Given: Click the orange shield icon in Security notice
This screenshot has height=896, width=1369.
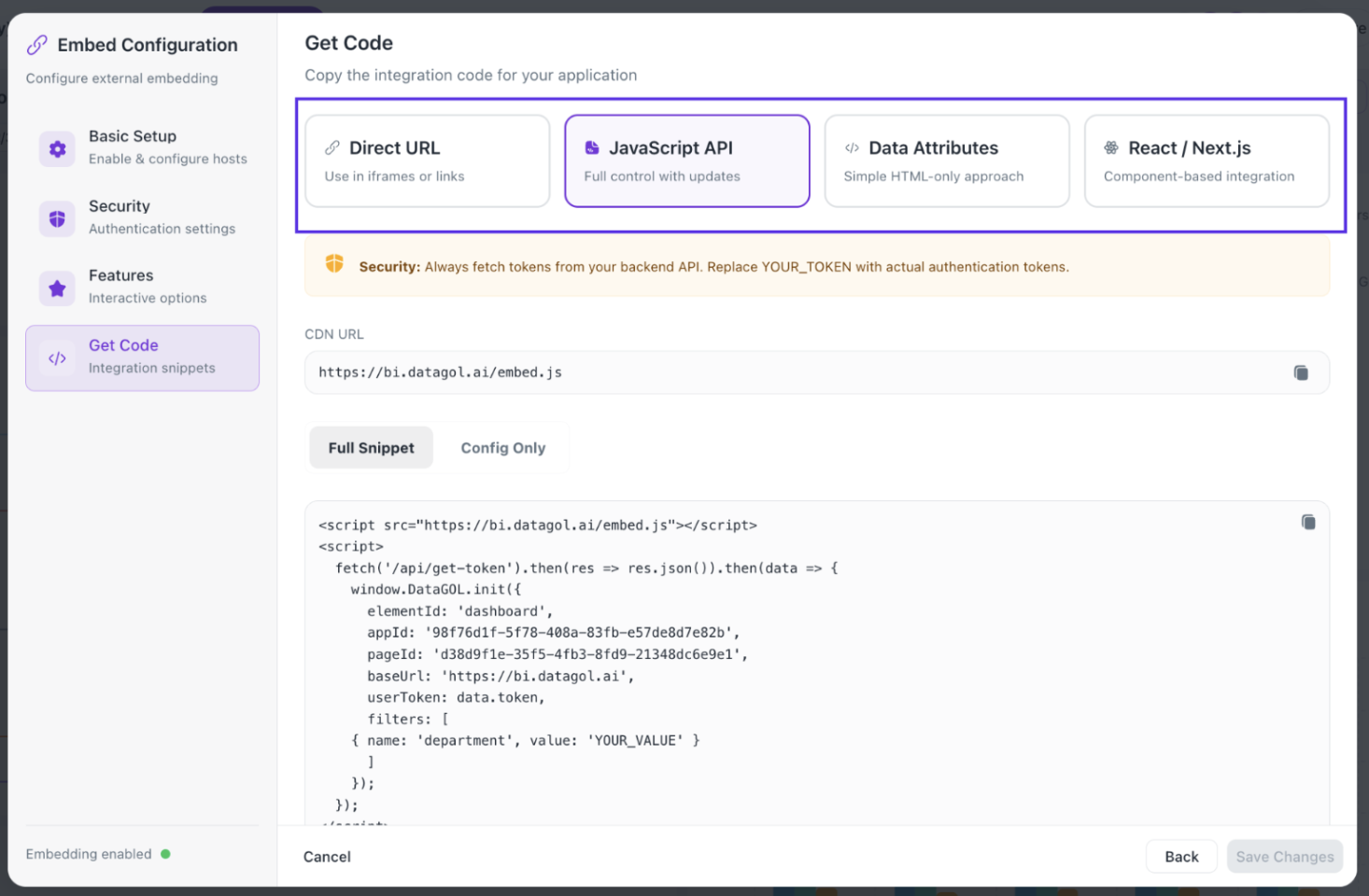Looking at the screenshot, I should [334, 264].
